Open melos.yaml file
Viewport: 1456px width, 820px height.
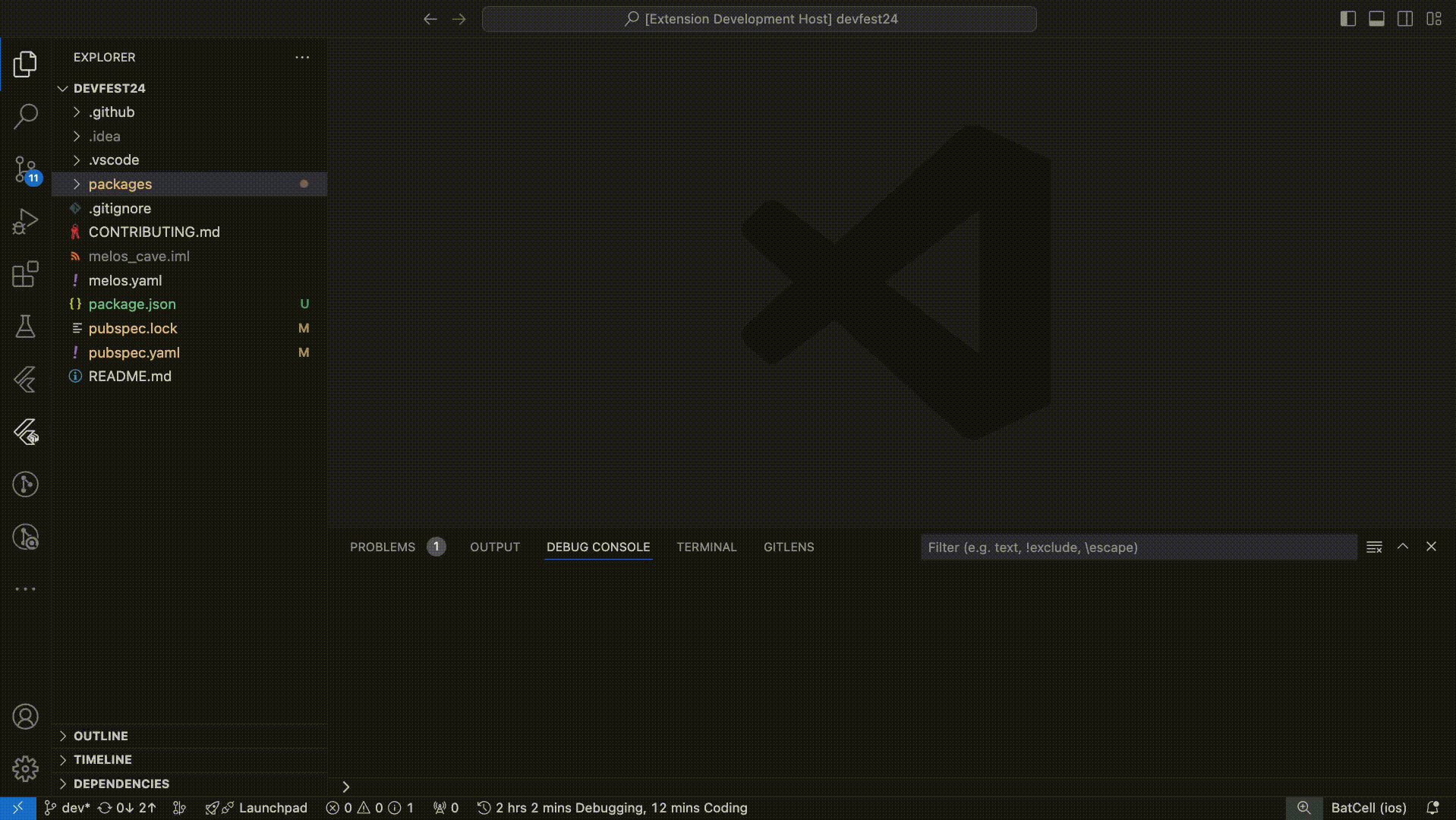coord(189,280)
